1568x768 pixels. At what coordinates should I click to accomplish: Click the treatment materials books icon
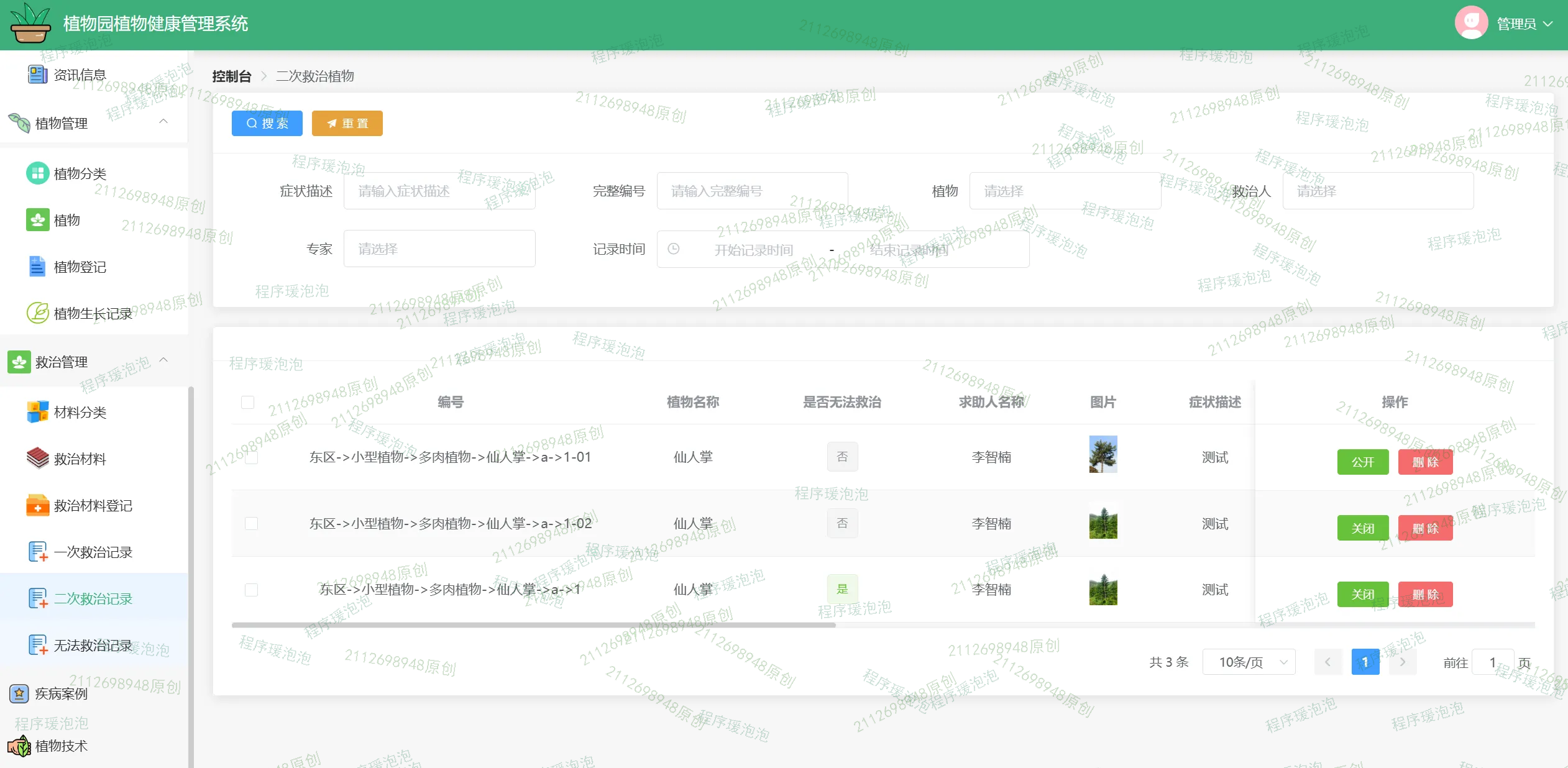37,459
